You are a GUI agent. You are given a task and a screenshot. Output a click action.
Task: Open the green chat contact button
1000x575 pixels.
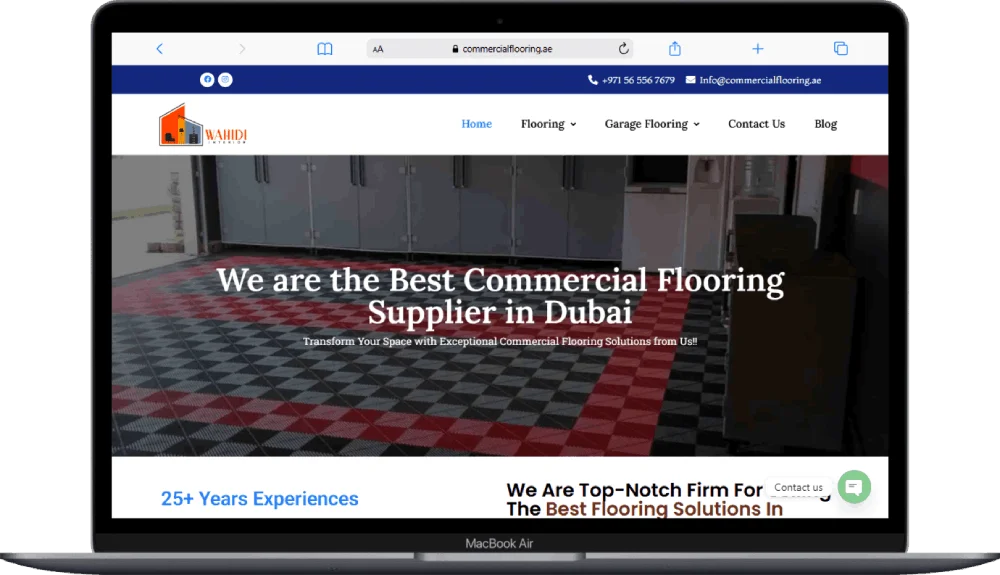pos(854,487)
